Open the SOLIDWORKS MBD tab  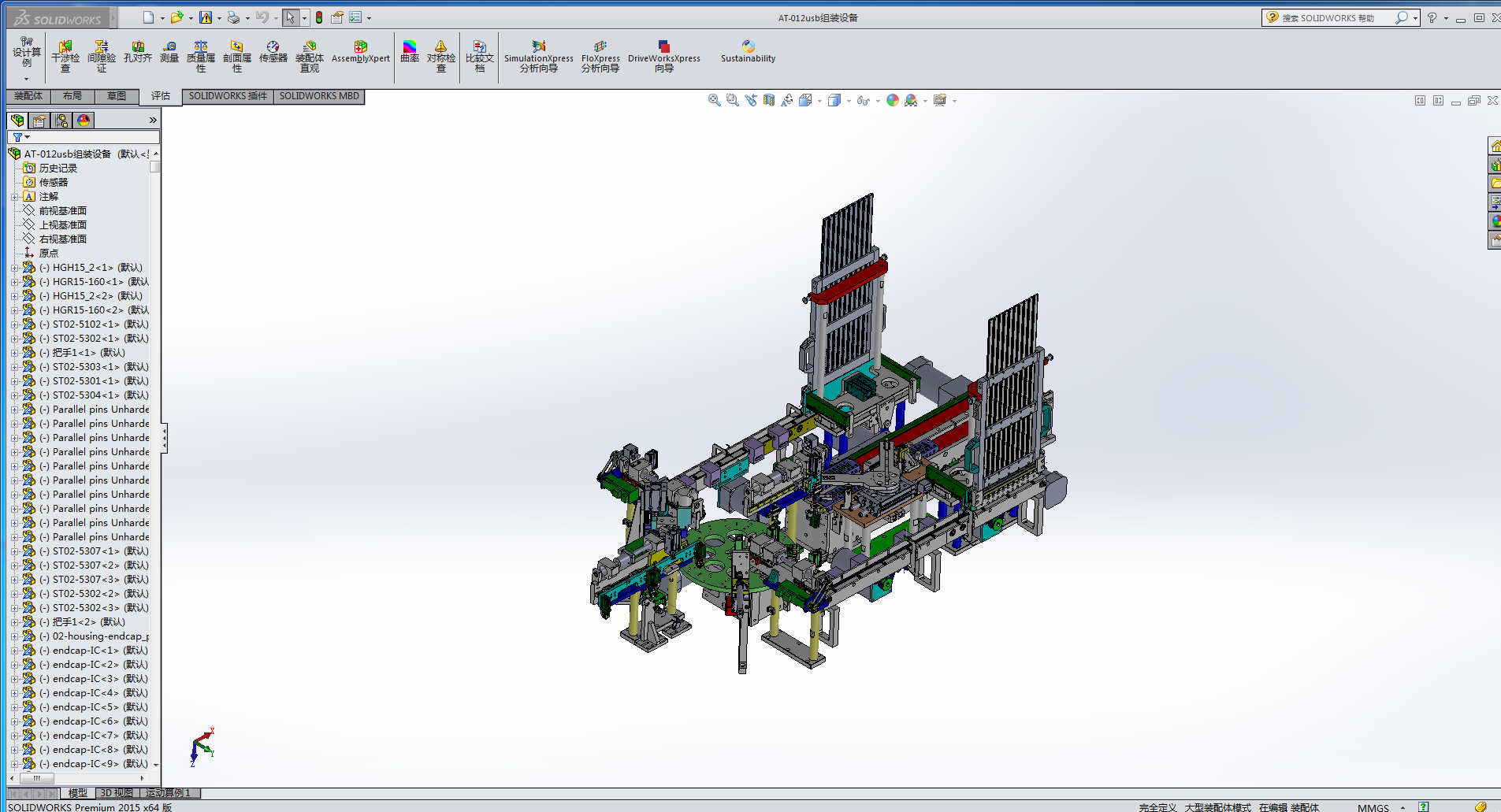[319, 96]
